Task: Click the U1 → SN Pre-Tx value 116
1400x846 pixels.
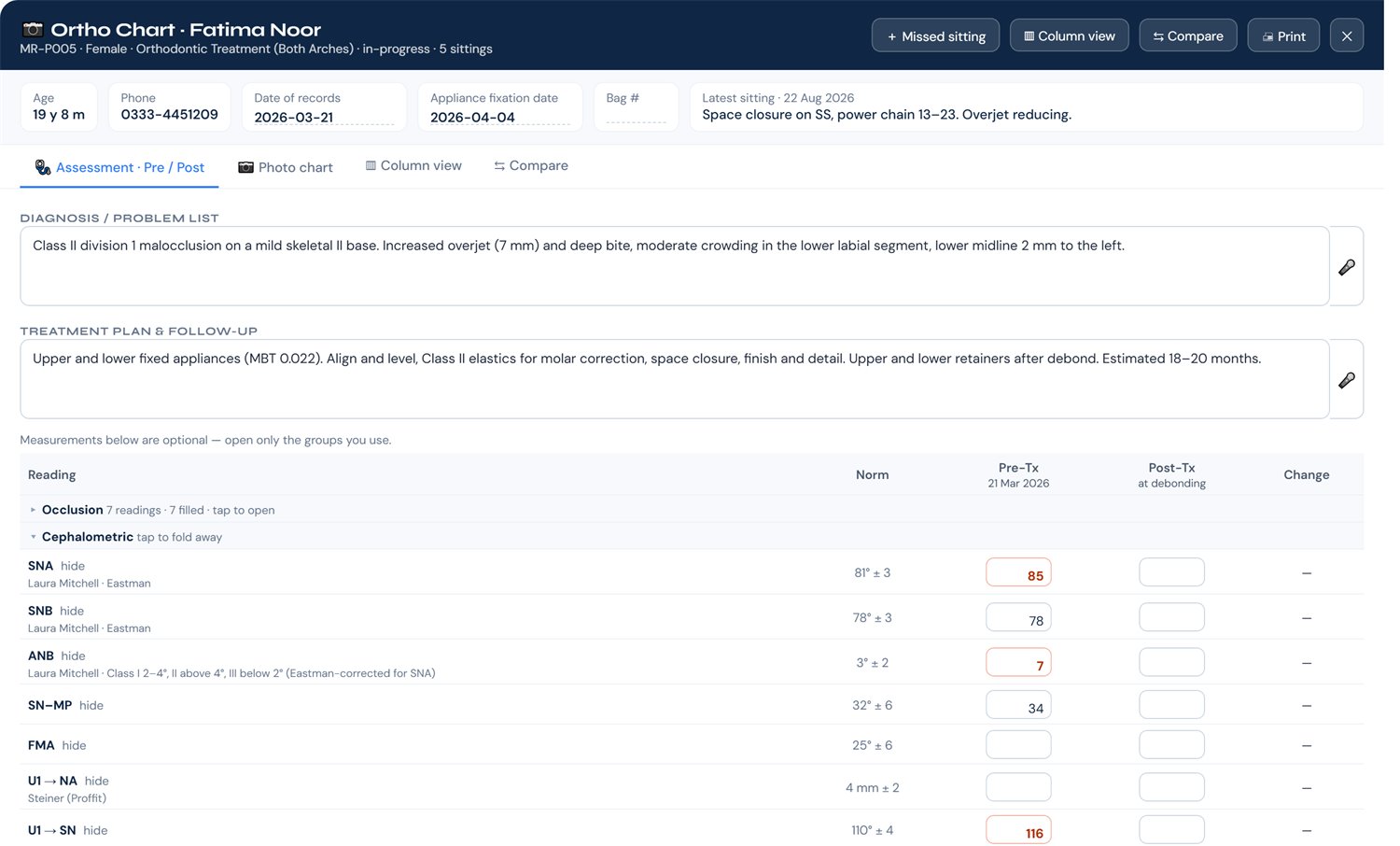Action: click(x=1018, y=830)
